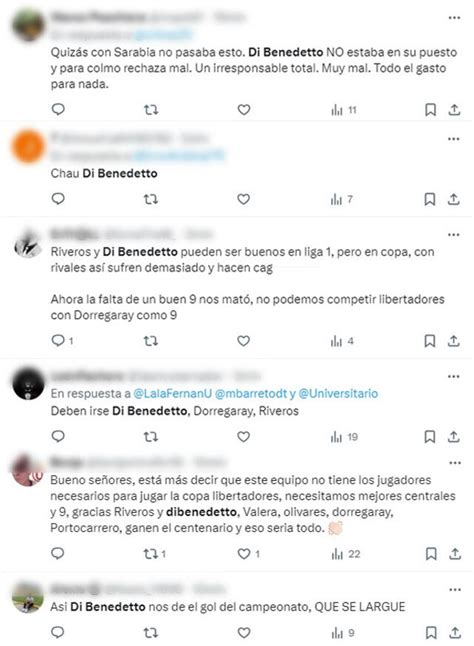
Task: Open the three-dot menu on the 'Bueno señores' tweet
Action: tap(455, 463)
